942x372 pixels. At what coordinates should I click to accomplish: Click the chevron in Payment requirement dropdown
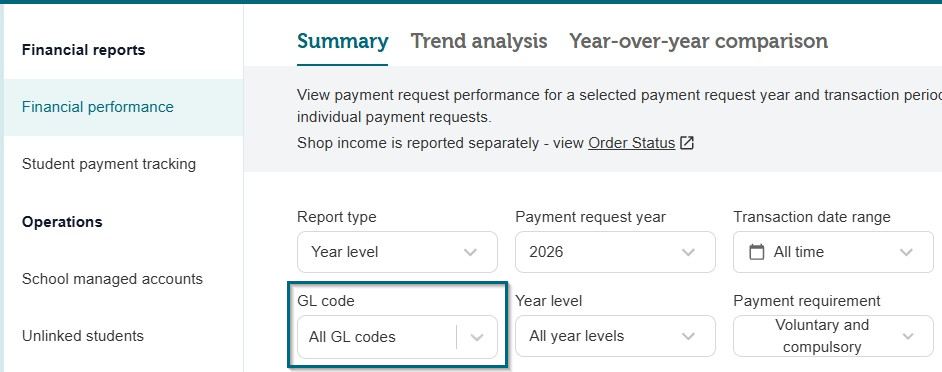pyautogui.click(x=907, y=337)
